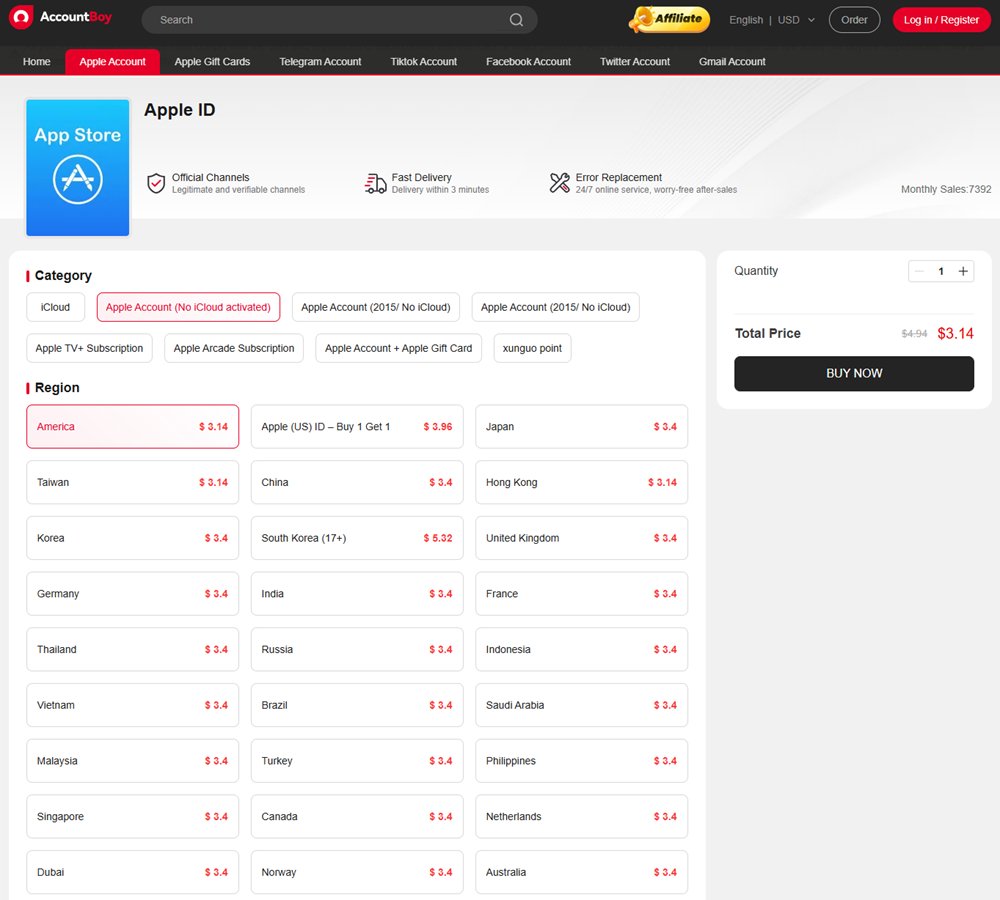
Task: Select the Indonesia region
Action: click(x=582, y=649)
